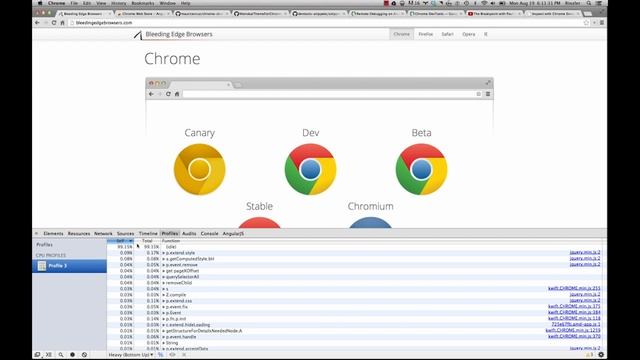Image resolution: width=640 pixels, height=360 pixels.
Task: Close the DevTools panel
Action: click(36, 233)
